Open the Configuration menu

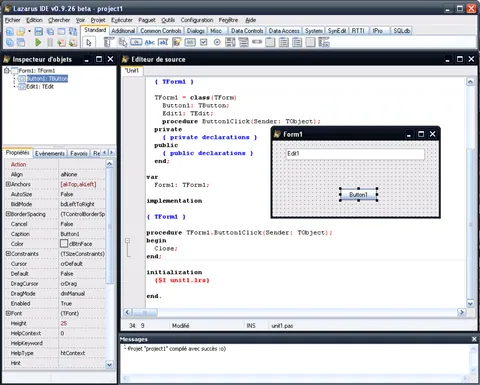point(197,20)
